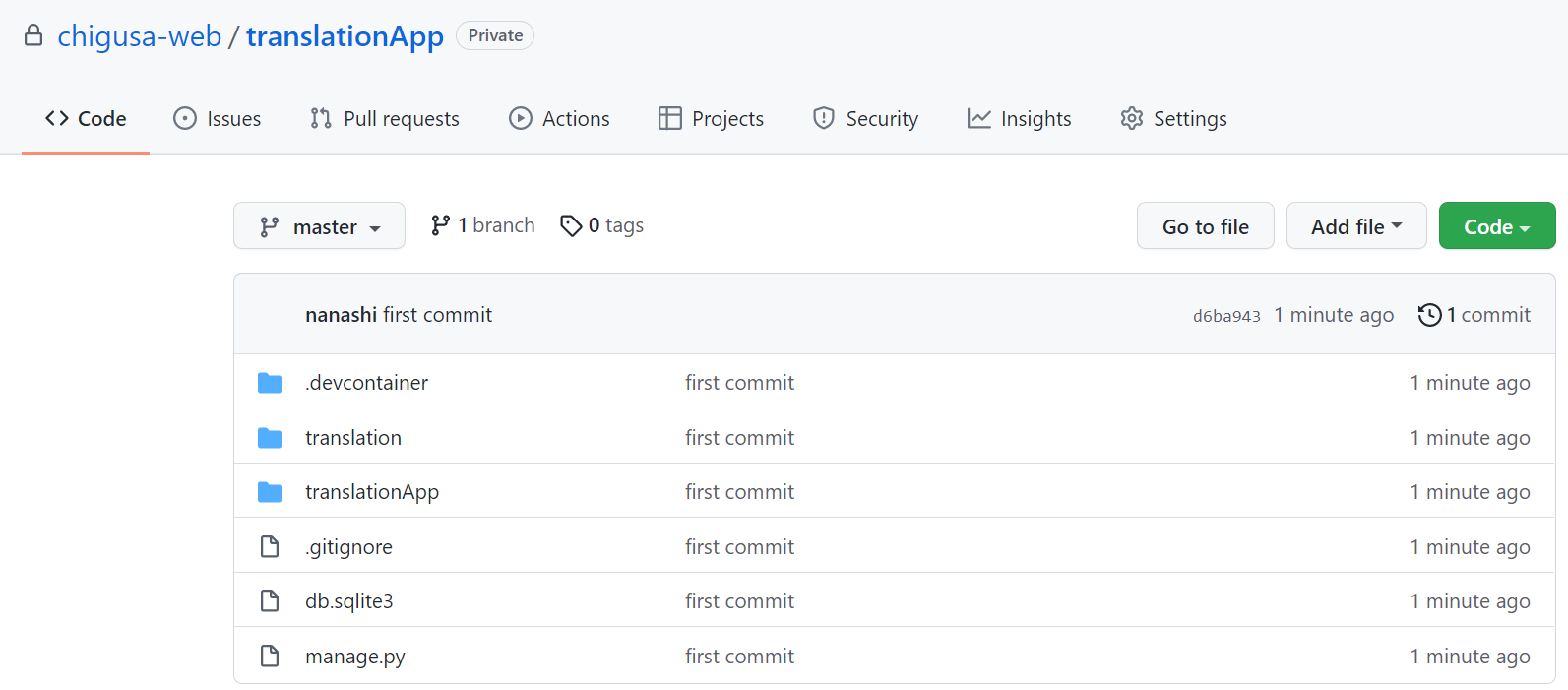This screenshot has height=690, width=1568.
Task: Open the master branch selector dropdown
Action: (x=319, y=225)
